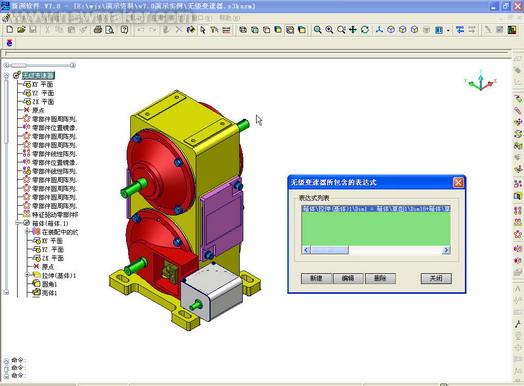Click the New document icon in toolbar
Screen dimensions: 524x386
10,30
